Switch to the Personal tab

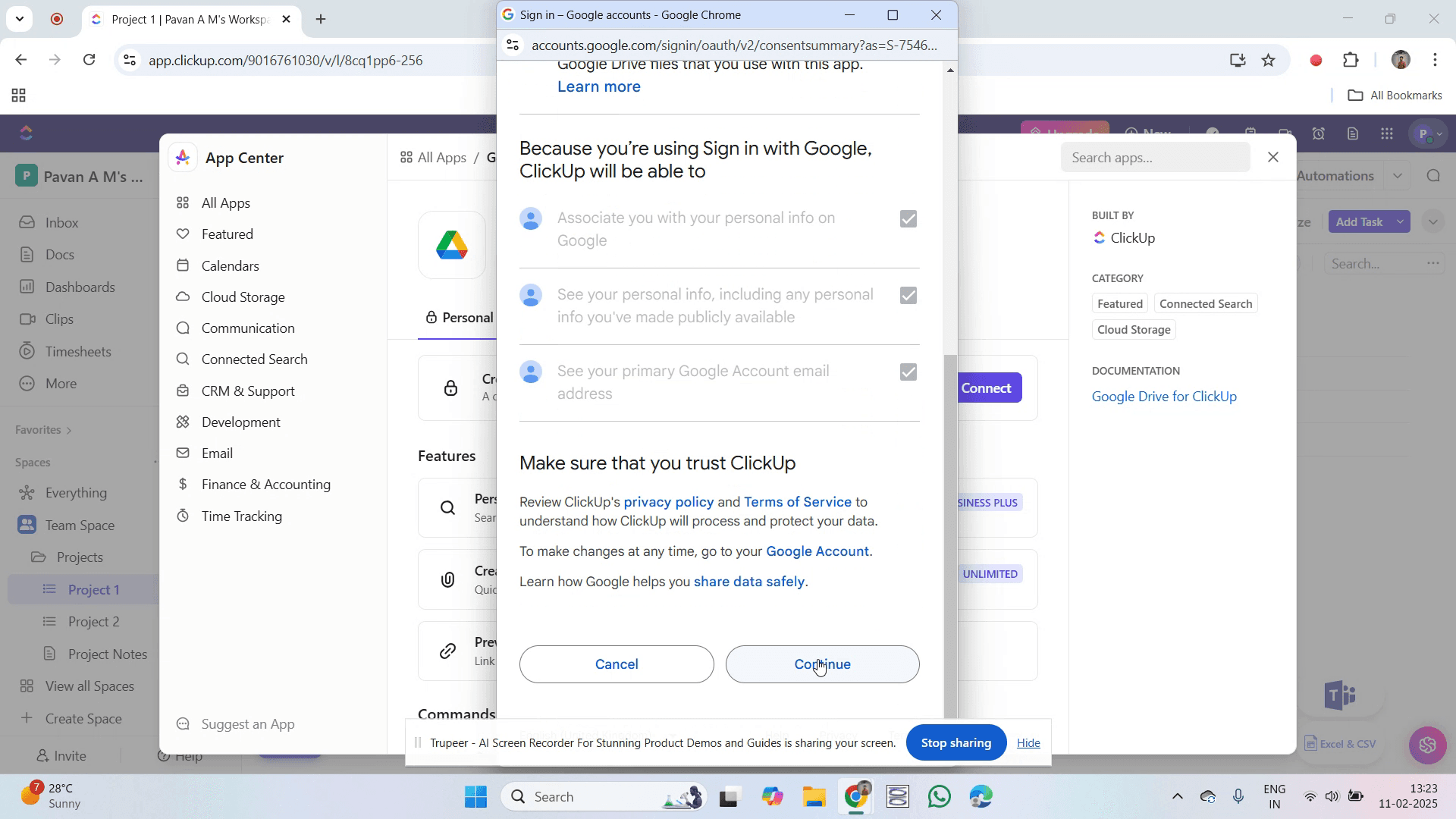460,318
